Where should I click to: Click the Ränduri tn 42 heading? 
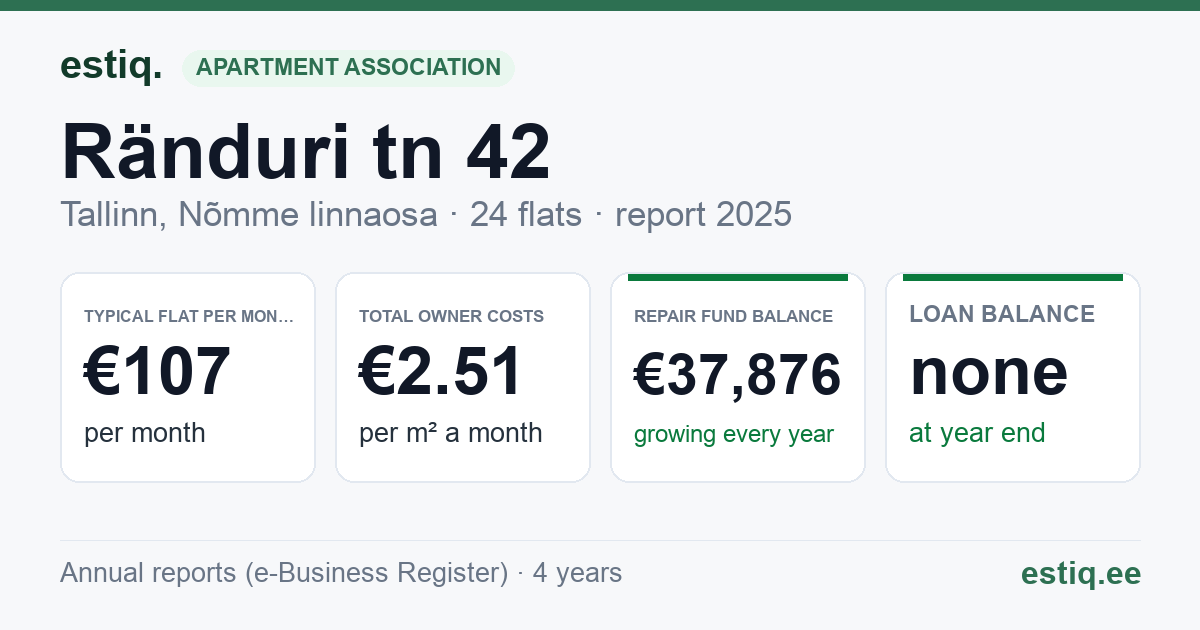click(305, 152)
